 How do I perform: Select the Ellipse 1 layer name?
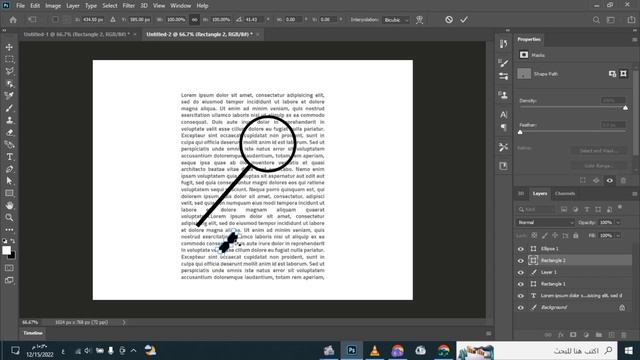click(x=549, y=249)
